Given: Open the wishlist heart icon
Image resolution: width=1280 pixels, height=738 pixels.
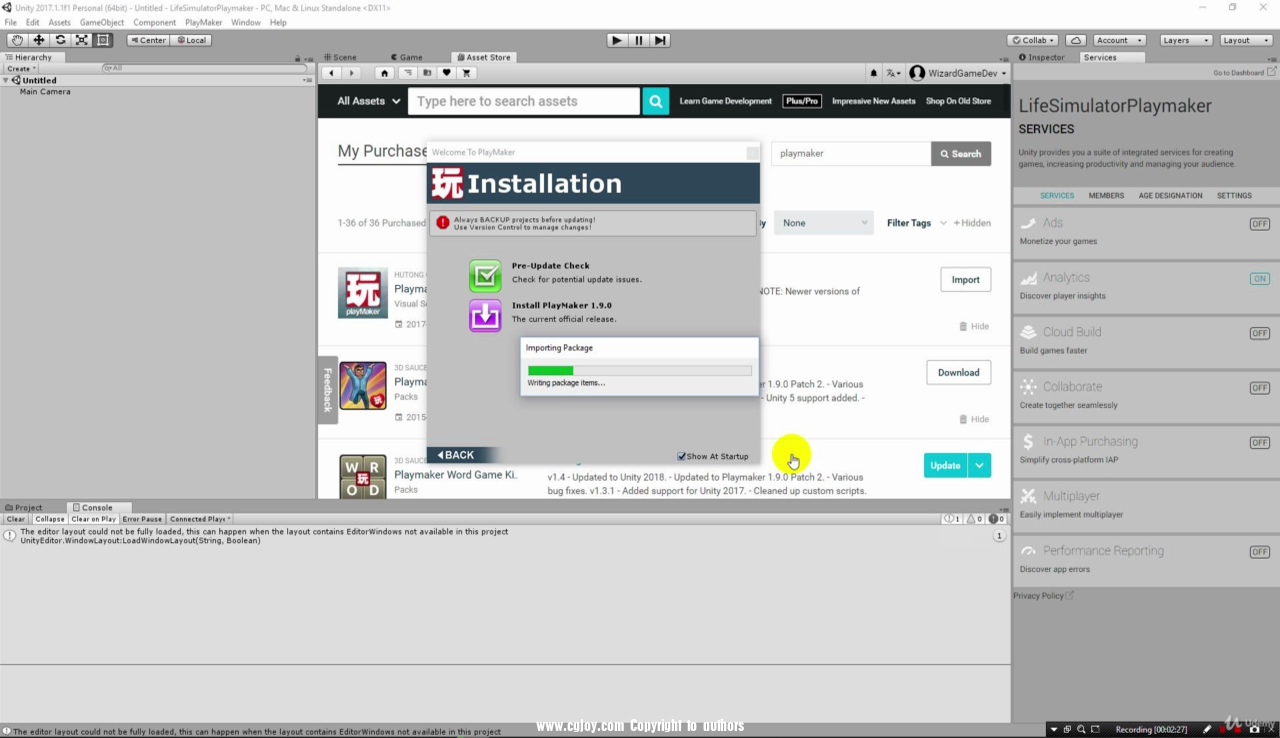Looking at the screenshot, I should coord(446,73).
